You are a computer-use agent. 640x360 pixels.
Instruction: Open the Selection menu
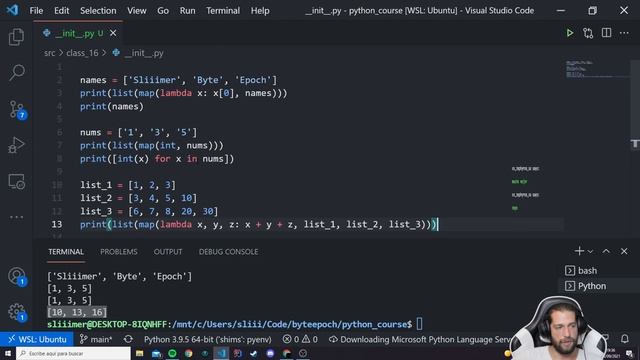98,11
